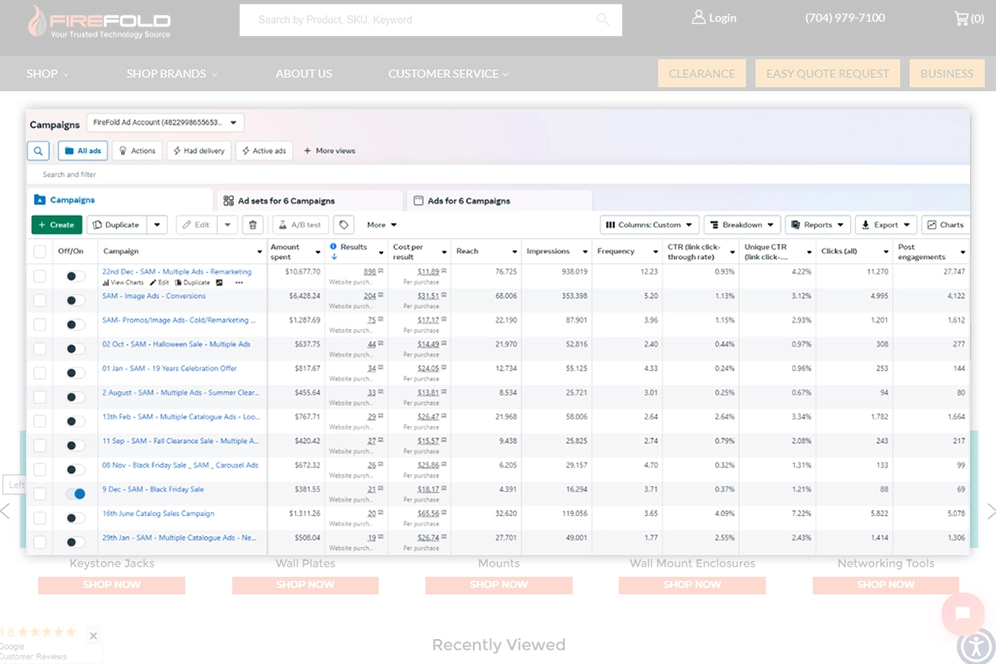Toggle the 22nd Dec SAM campaign switch
Image resolution: width=996 pixels, height=664 pixels.
point(75,276)
